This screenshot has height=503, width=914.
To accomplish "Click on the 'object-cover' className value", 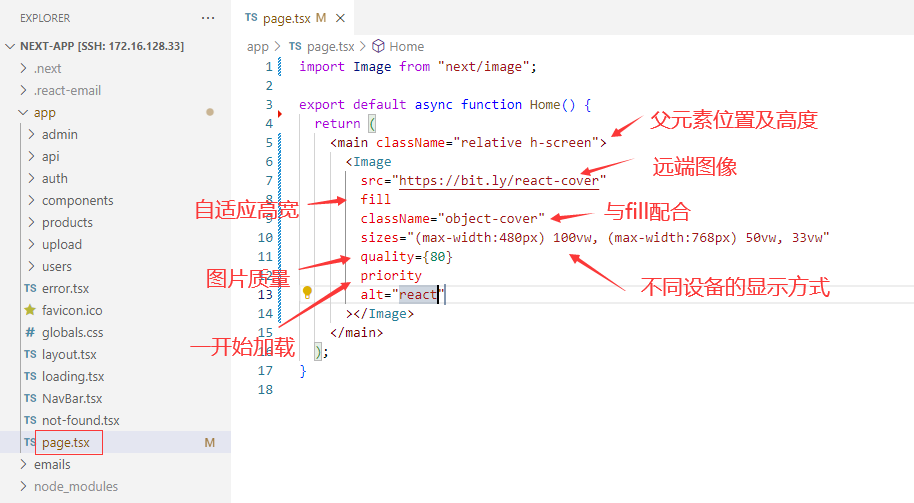I will pos(491,219).
